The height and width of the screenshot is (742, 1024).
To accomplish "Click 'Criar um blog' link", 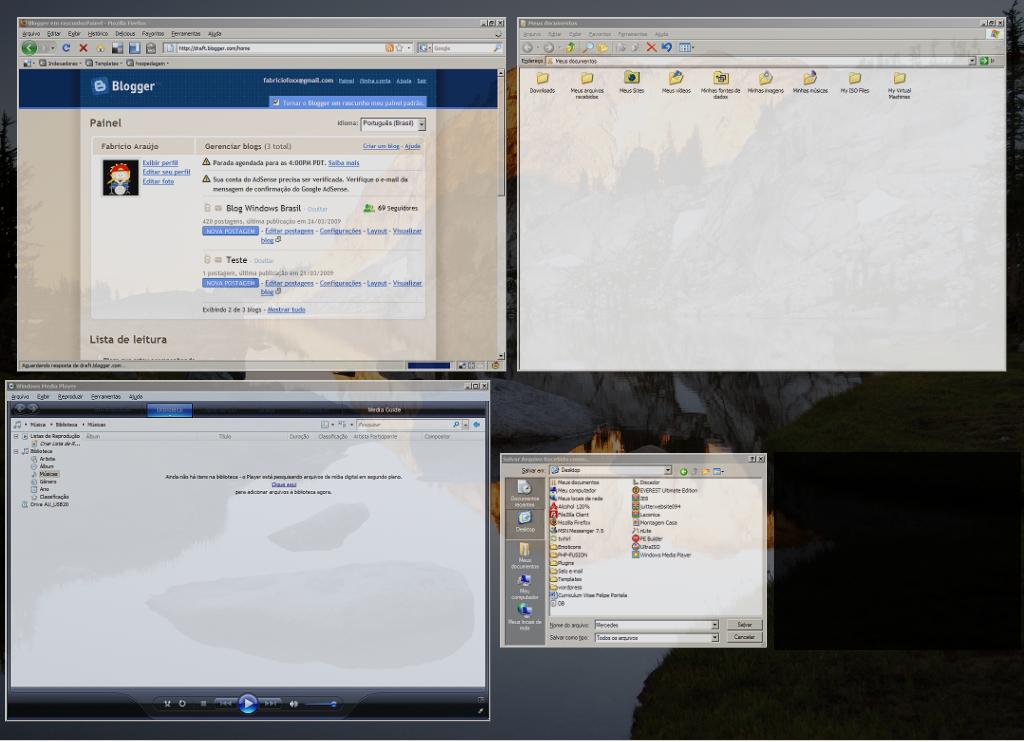I will (x=381, y=146).
